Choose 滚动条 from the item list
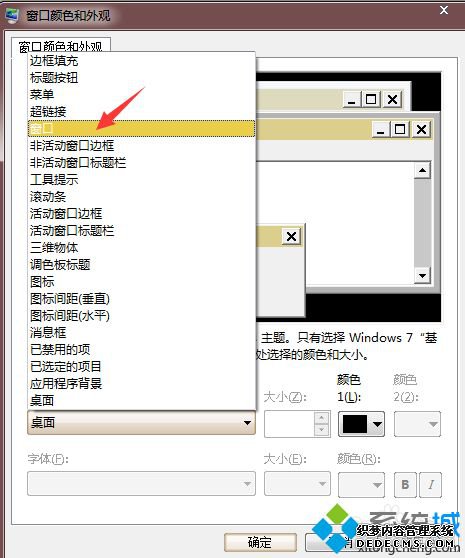Viewport: 465px width, 558px height. (x=141, y=196)
